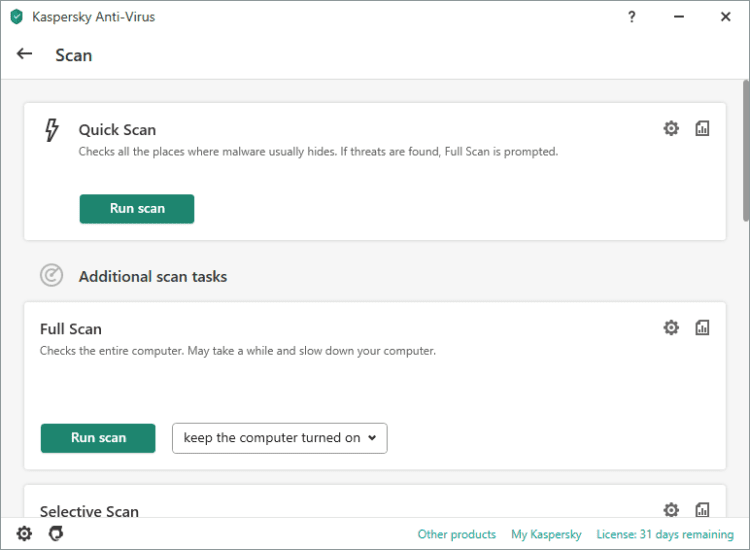Open Selective Scan settings gear
This screenshot has width=750, height=550.
[x=671, y=510]
